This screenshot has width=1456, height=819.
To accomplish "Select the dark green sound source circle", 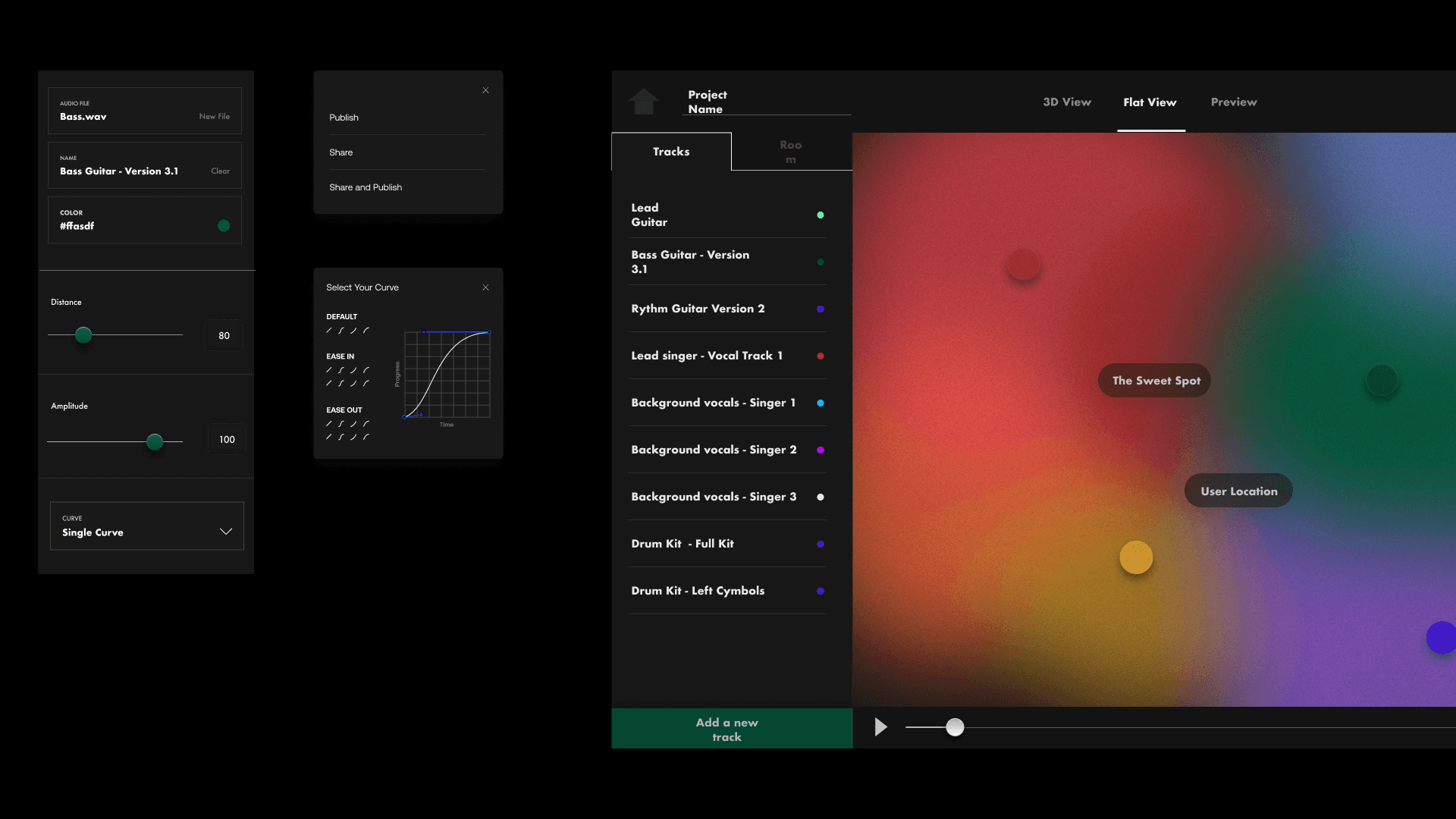I will point(1381,380).
